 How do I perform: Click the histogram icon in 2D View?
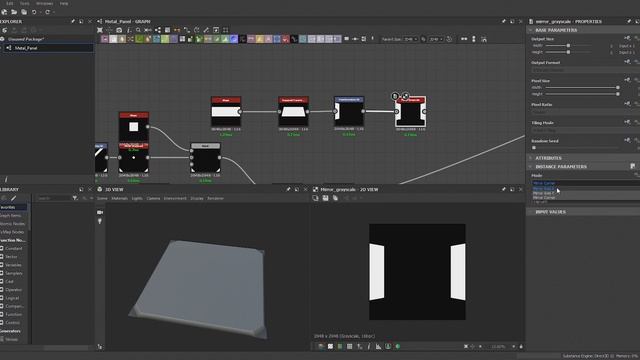pyautogui.click(x=378, y=347)
